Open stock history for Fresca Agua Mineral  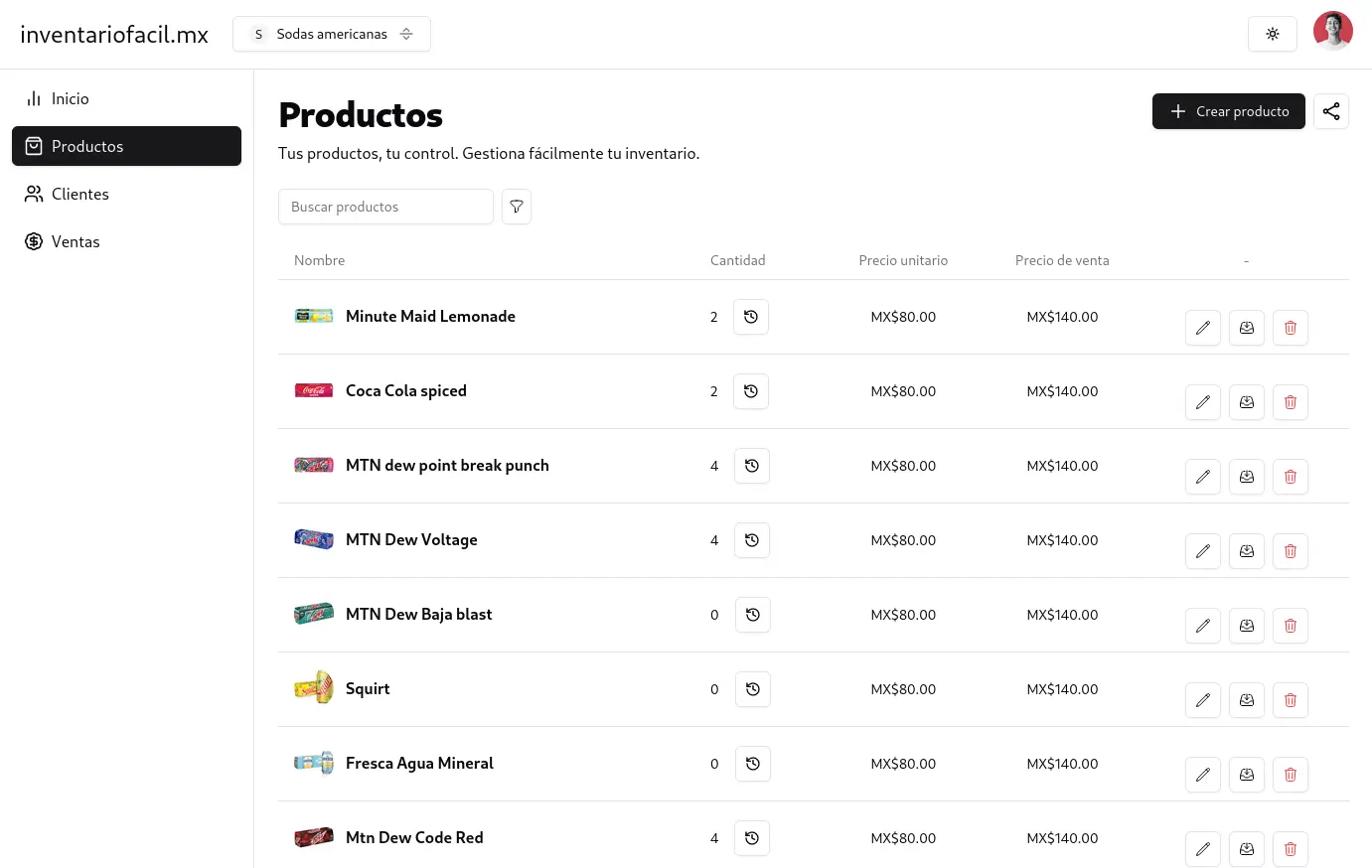pos(753,764)
